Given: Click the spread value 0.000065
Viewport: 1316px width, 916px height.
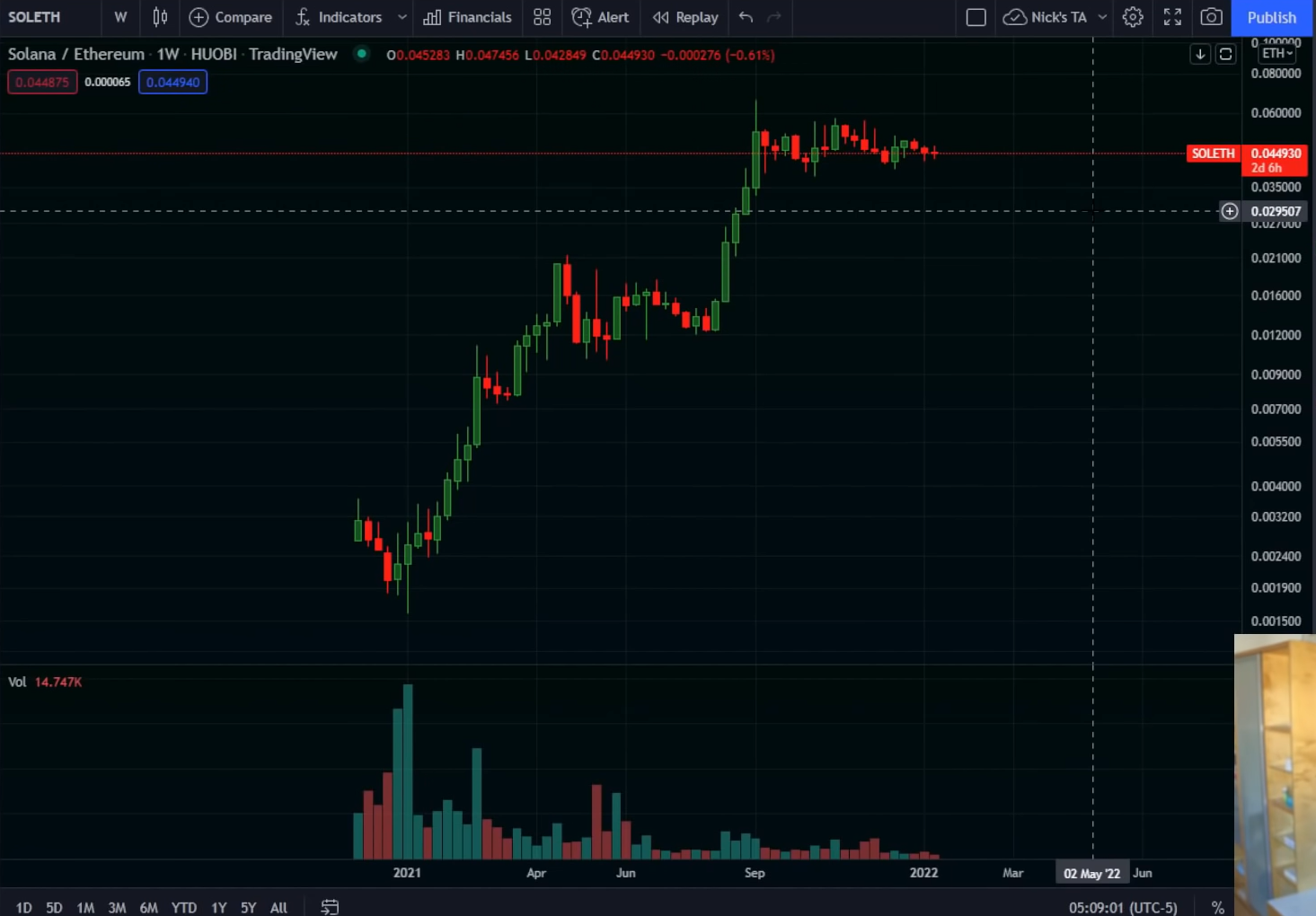Looking at the screenshot, I should [x=108, y=82].
